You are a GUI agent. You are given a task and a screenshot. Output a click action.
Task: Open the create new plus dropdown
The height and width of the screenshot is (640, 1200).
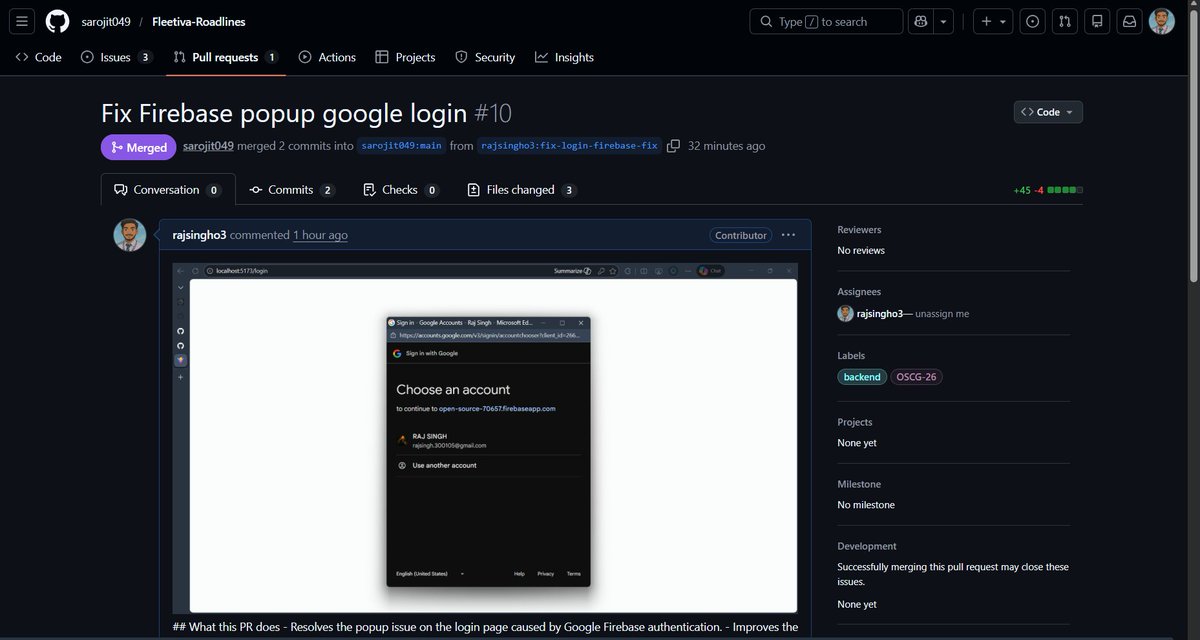[994, 21]
